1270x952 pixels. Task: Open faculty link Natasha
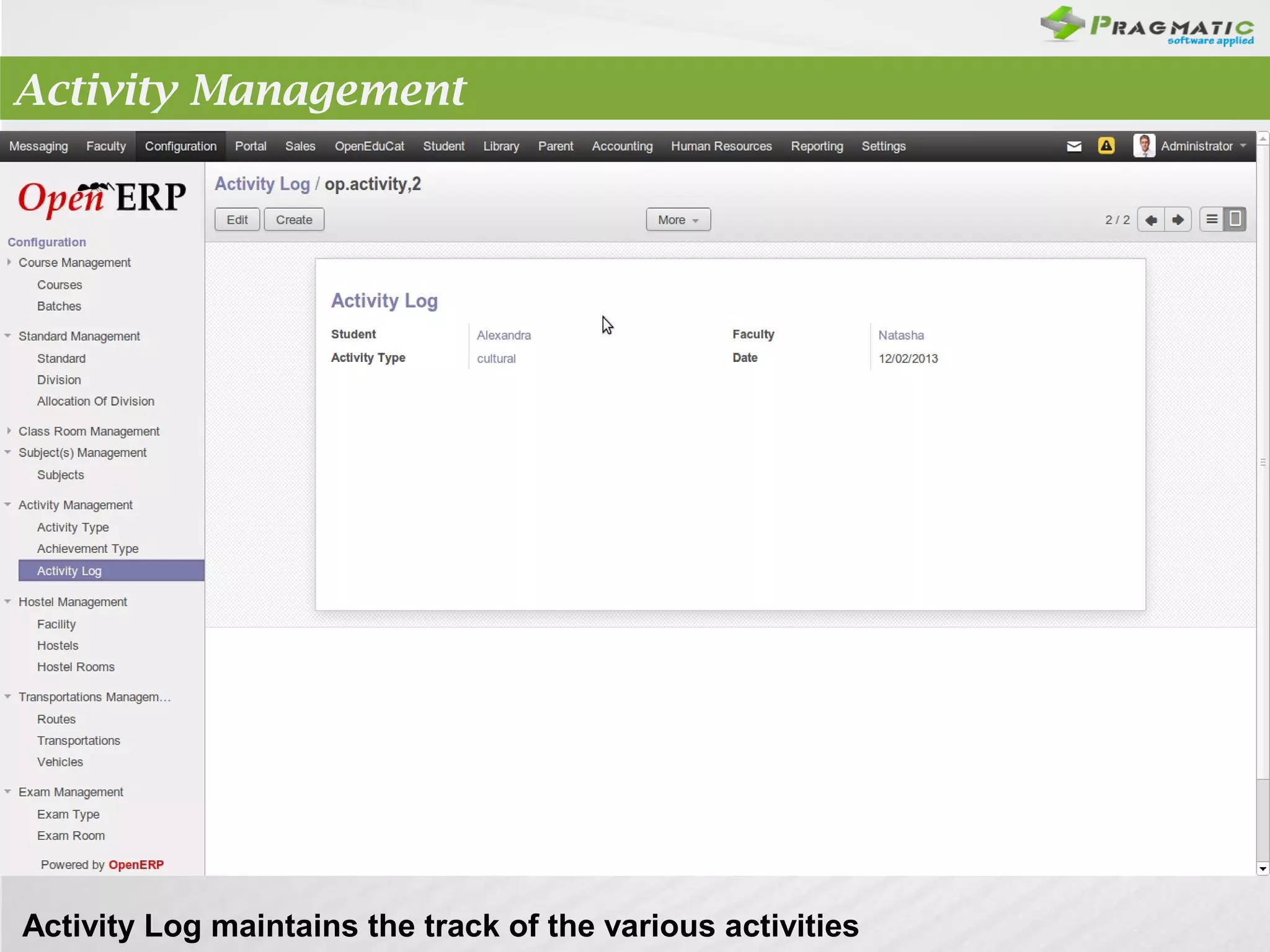[901, 335]
